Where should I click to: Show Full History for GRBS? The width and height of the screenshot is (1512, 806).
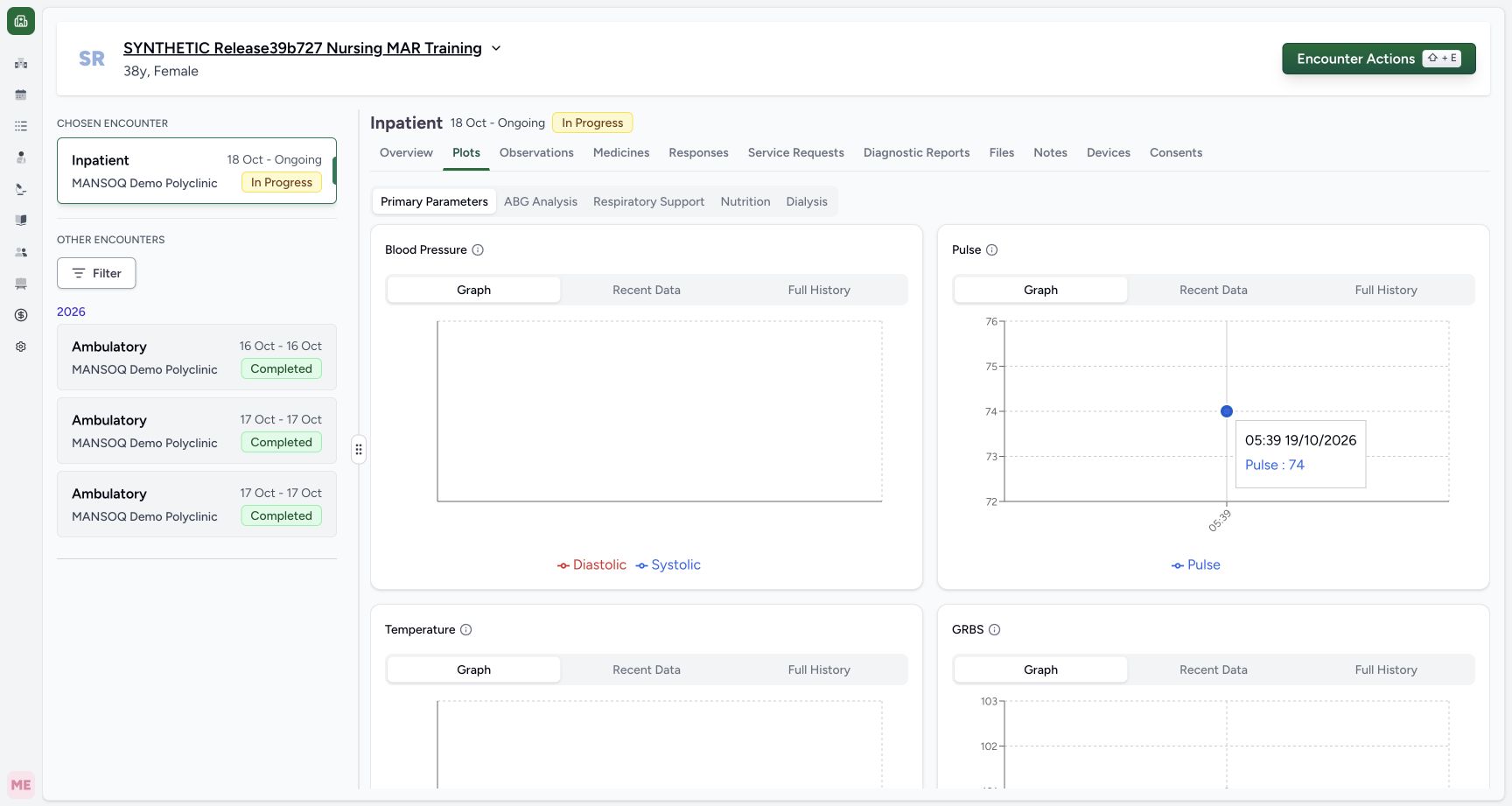1386,669
